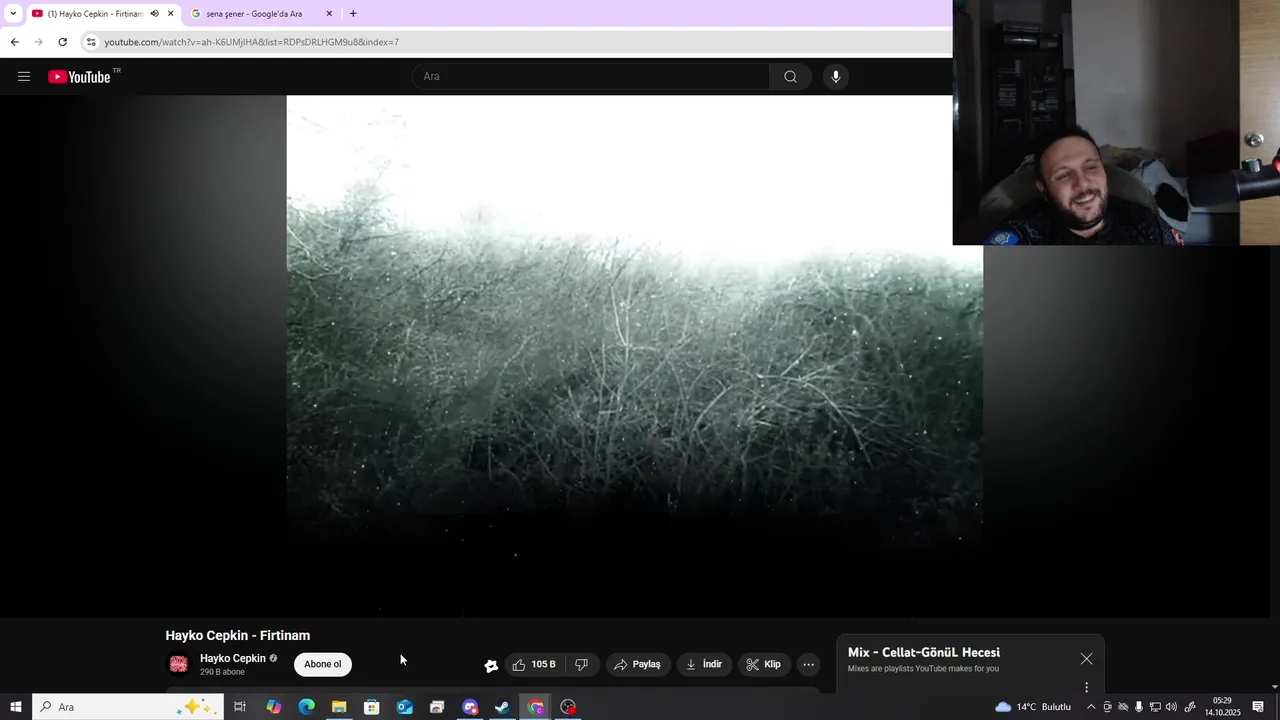1280x720 pixels.
Task: Focus the YouTube 'Ara' search field
Action: coord(591,77)
